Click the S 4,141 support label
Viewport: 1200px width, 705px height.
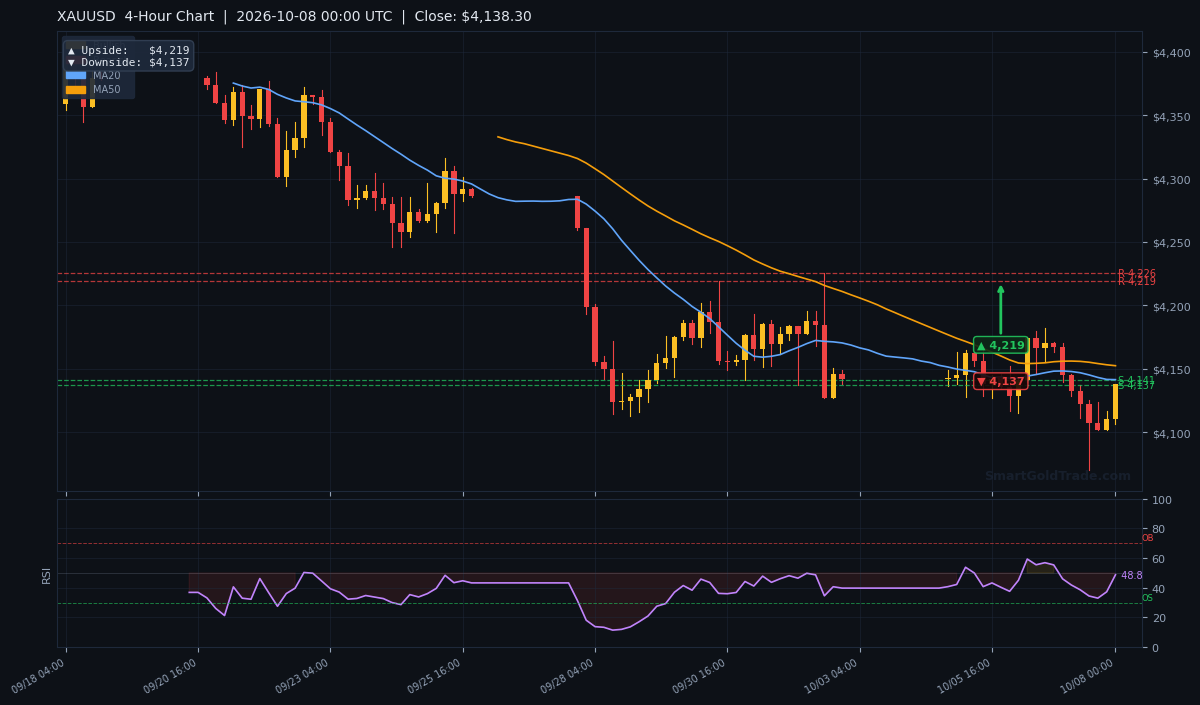pos(1136,380)
